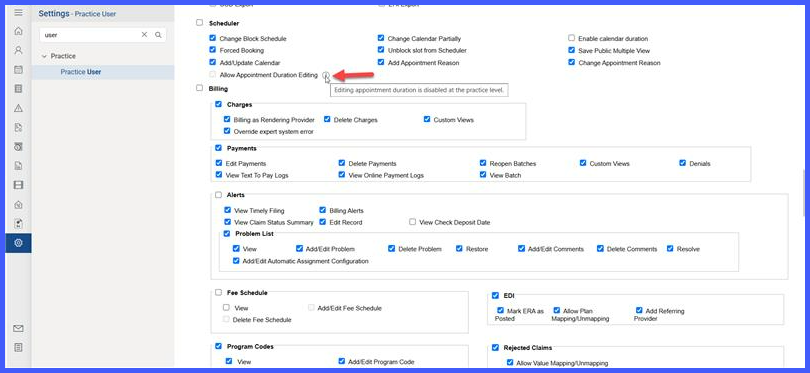Select the Settings gear sidebar icon
The image size is (810, 373).
18,243
